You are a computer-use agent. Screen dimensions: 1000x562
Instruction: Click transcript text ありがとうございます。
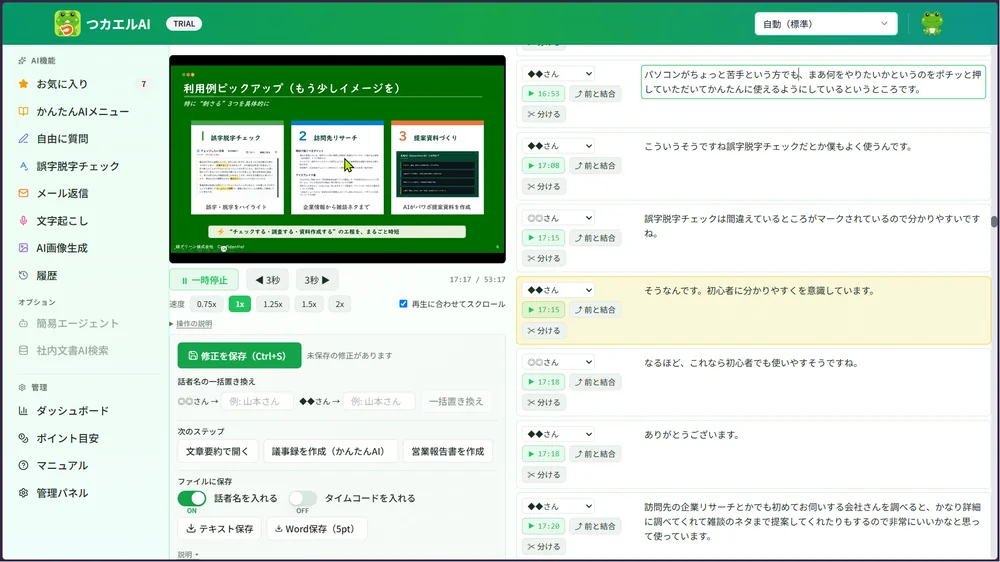692,435
